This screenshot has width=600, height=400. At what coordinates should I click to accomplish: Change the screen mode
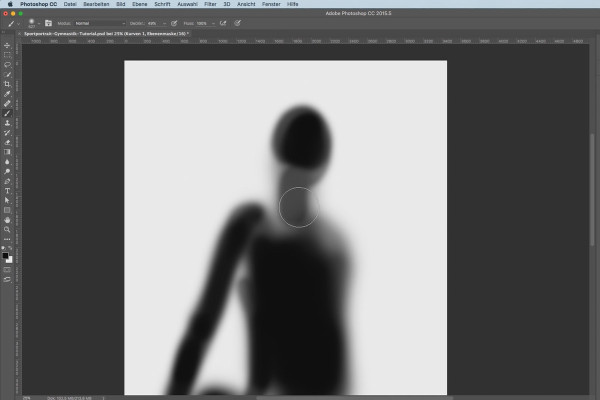coord(7,279)
